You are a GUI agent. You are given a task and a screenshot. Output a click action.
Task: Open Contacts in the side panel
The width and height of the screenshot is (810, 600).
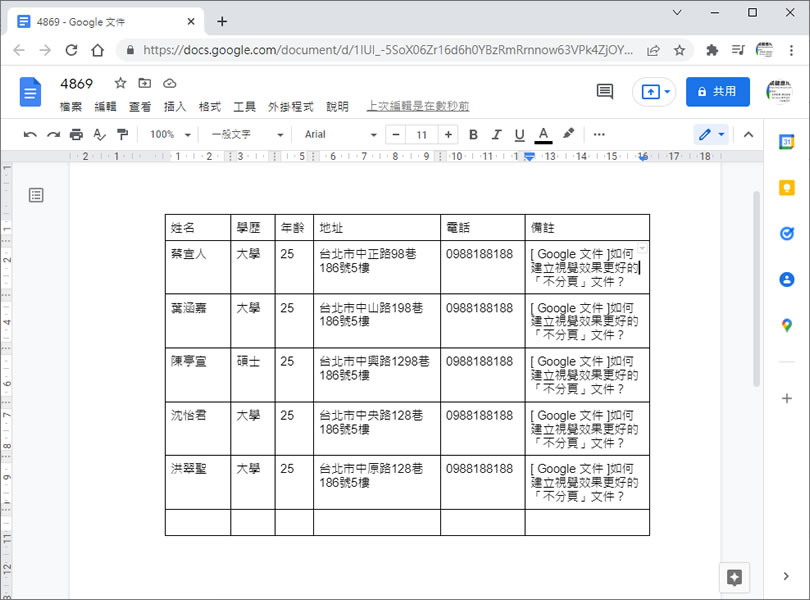786,280
